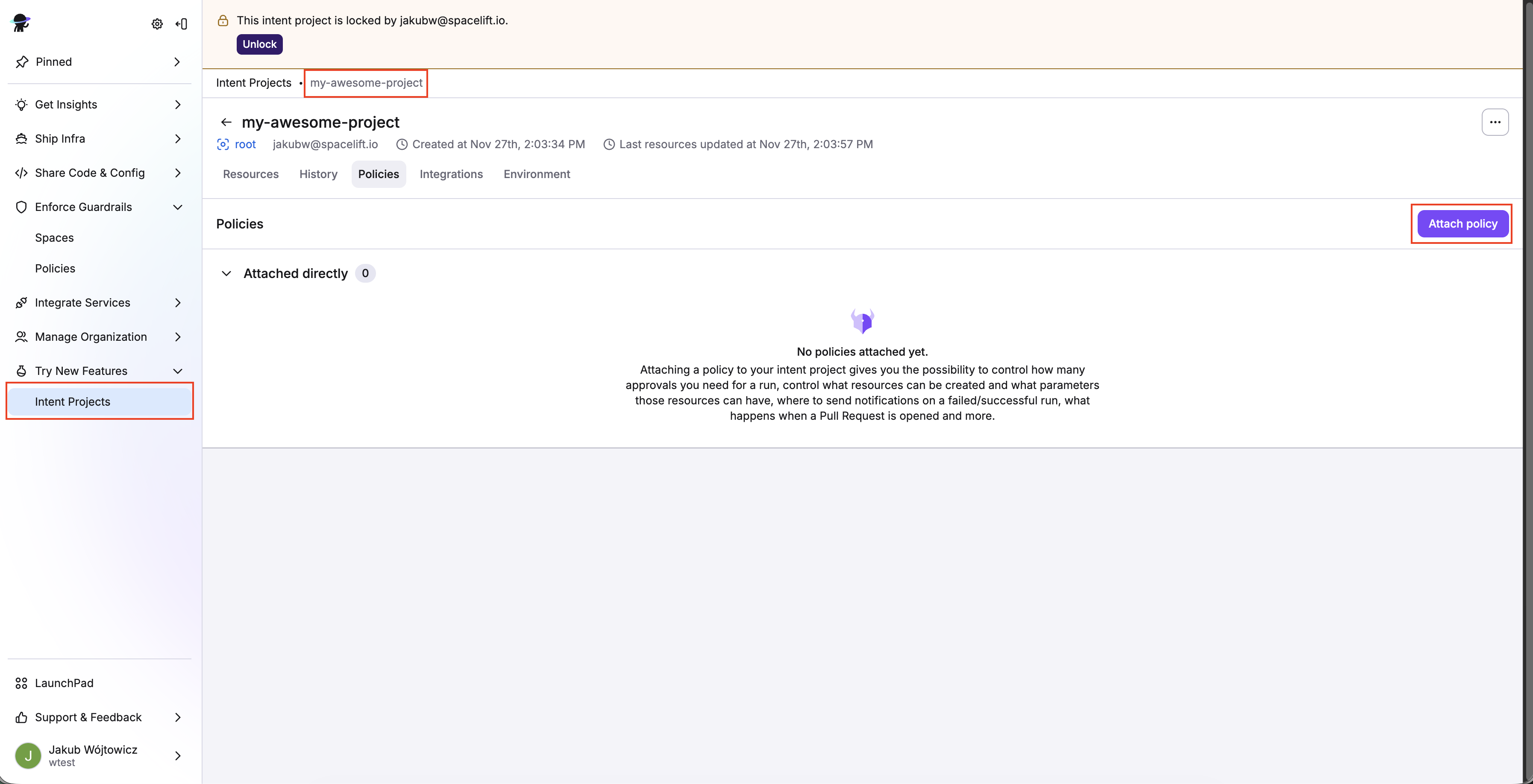Image resolution: width=1533 pixels, height=784 pixels.
Task: Open the LaunchPad grid icon
Action: pyautogui.click(x=21, y=683)
